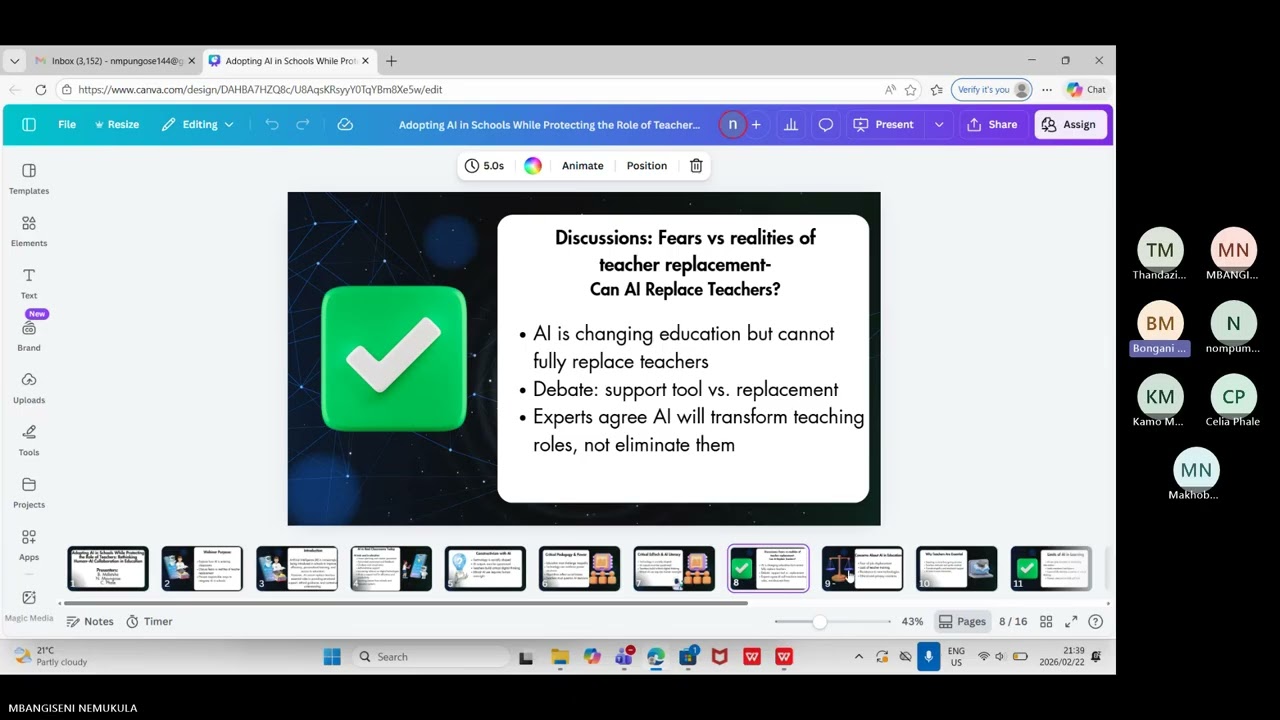Image resolution: width=1280 pixels, height=720 pixels.
Task: Open File Explorer from the taskbar
Action: coord(560,657)
